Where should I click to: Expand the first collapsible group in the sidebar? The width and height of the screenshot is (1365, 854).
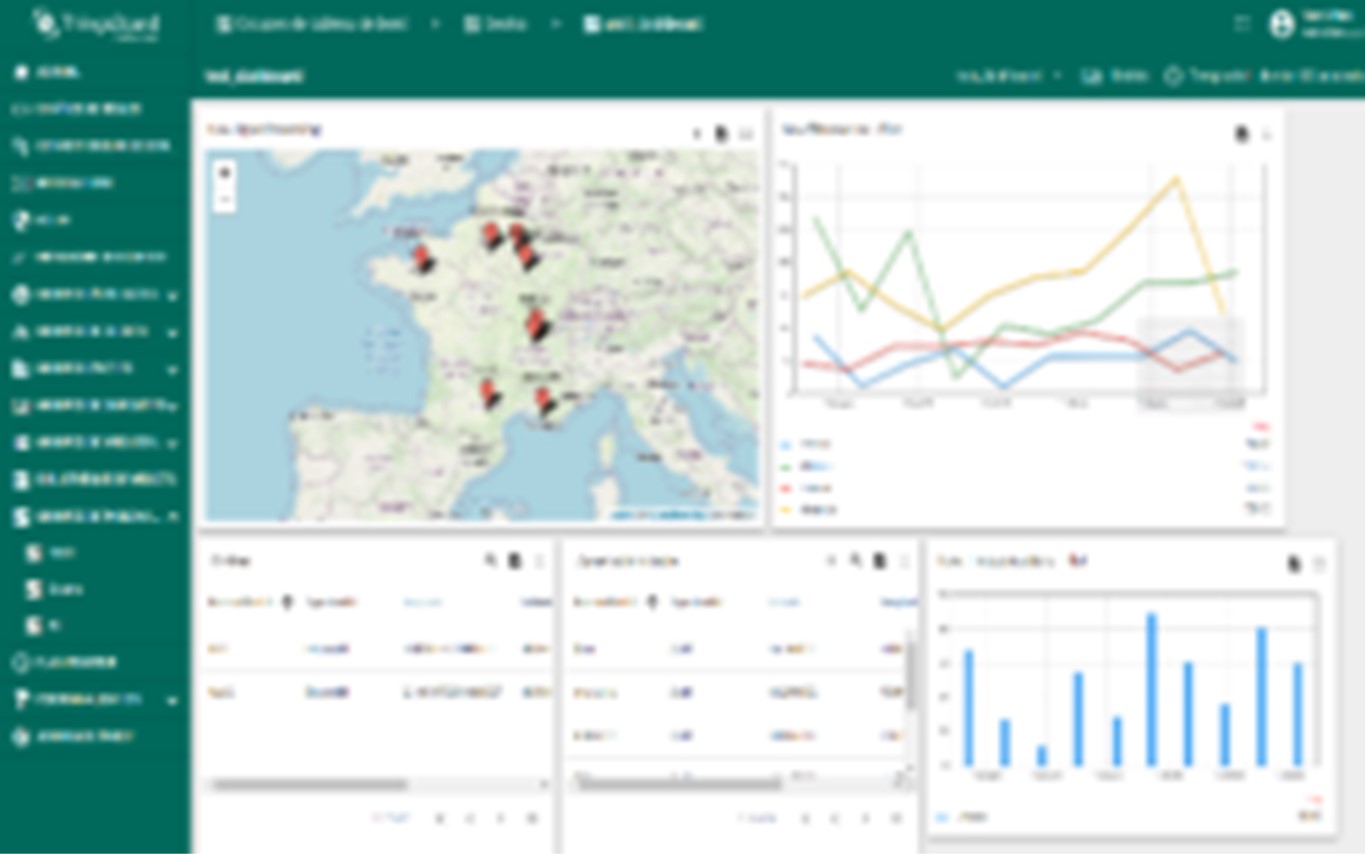coord(172,296)
